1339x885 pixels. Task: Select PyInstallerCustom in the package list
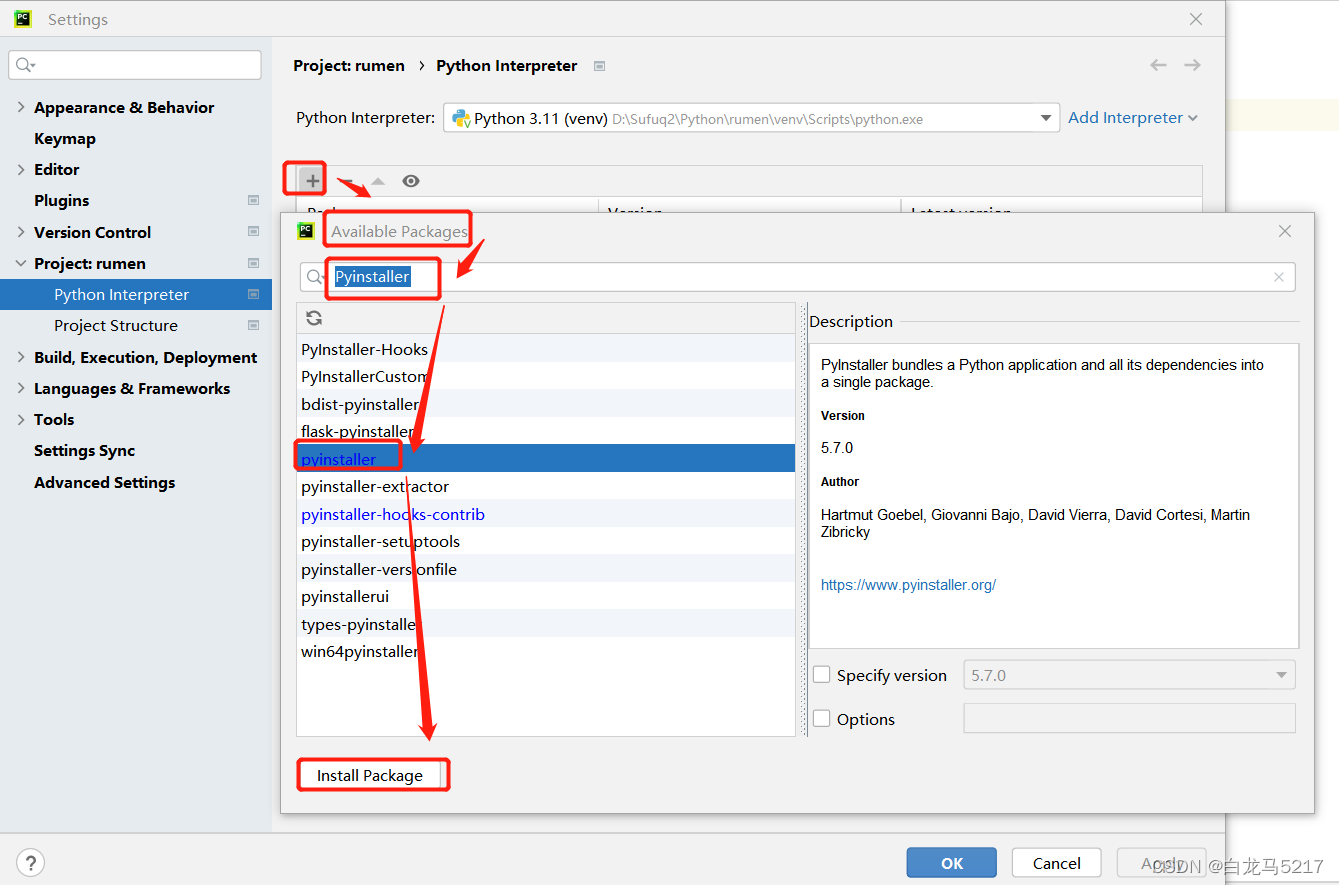(546, 377)
